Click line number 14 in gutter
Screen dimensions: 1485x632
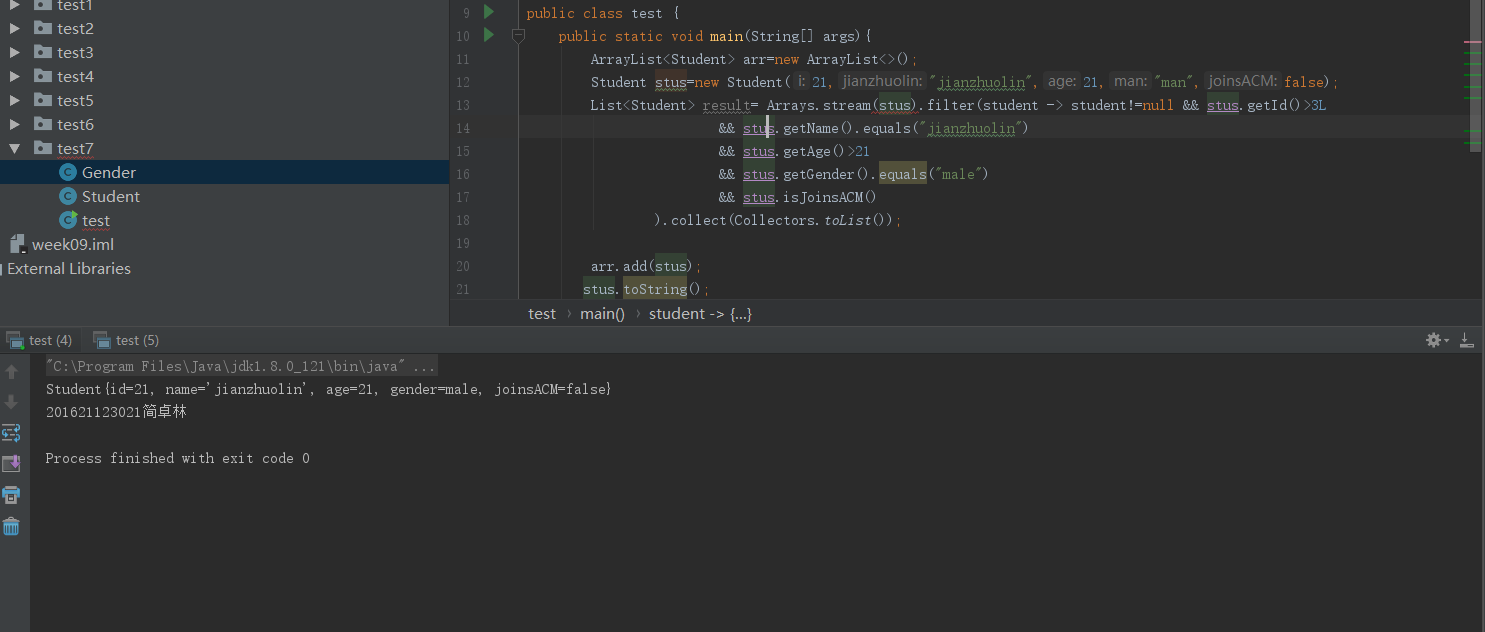pyautogui.click(x=462, y=128)
